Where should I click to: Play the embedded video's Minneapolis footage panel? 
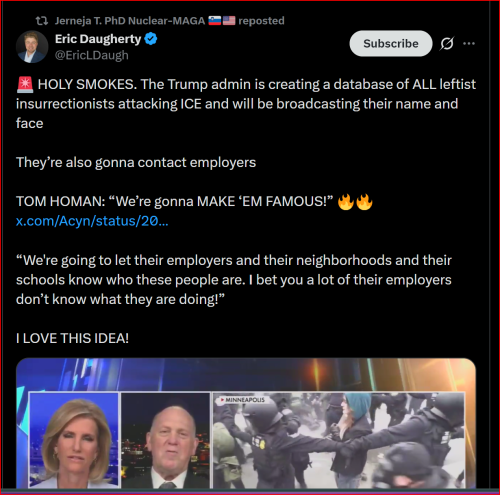pyautogui.click(x=339, y=440)
